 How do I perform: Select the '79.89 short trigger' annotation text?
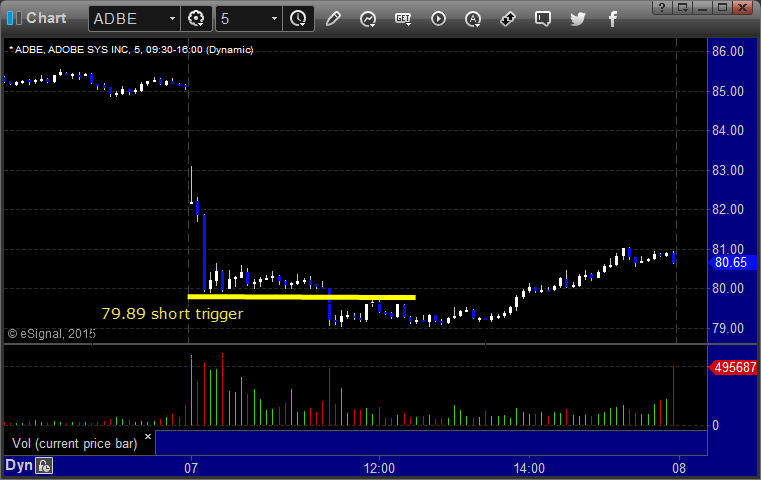click(172, 314)
